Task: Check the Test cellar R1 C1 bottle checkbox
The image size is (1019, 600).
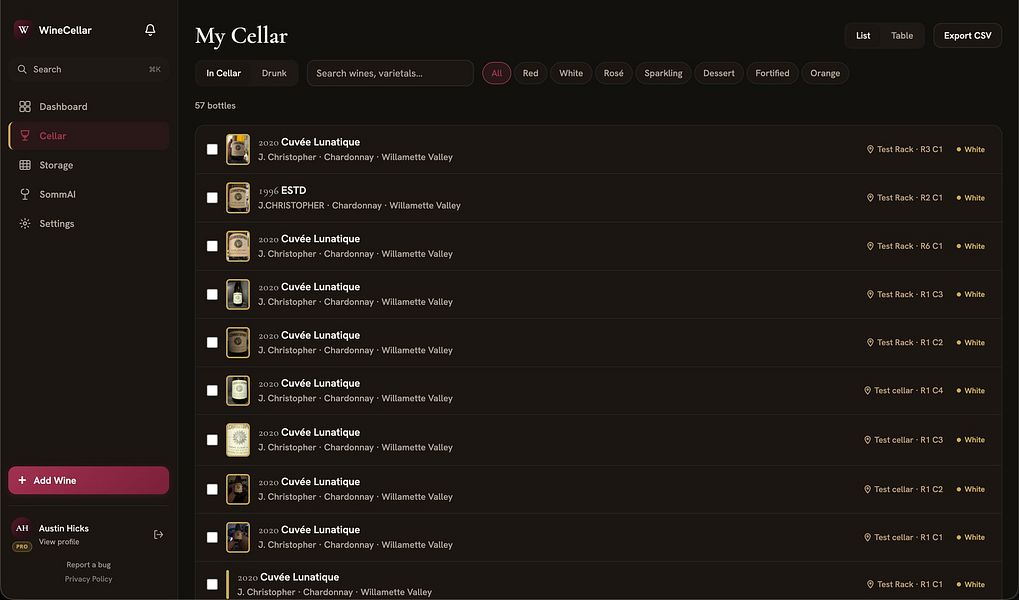Action: pos(212,538)
